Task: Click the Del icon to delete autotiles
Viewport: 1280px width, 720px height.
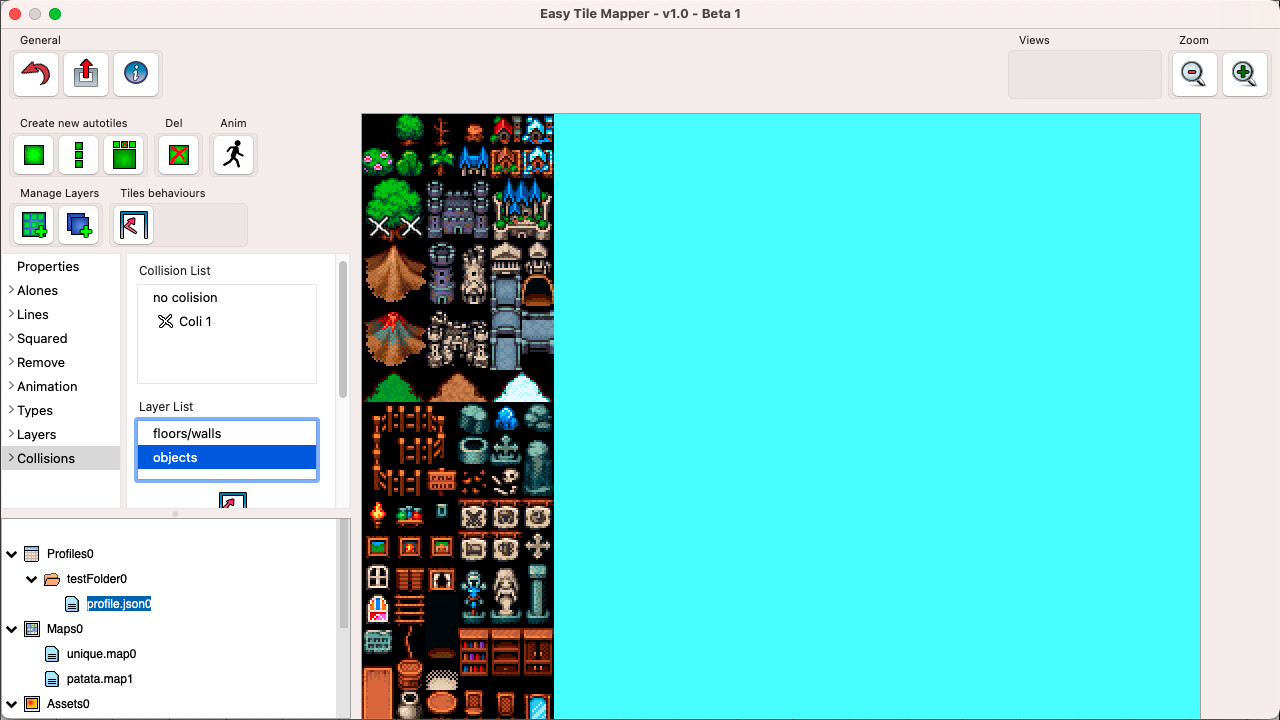Action: click(x=178, y=155)
